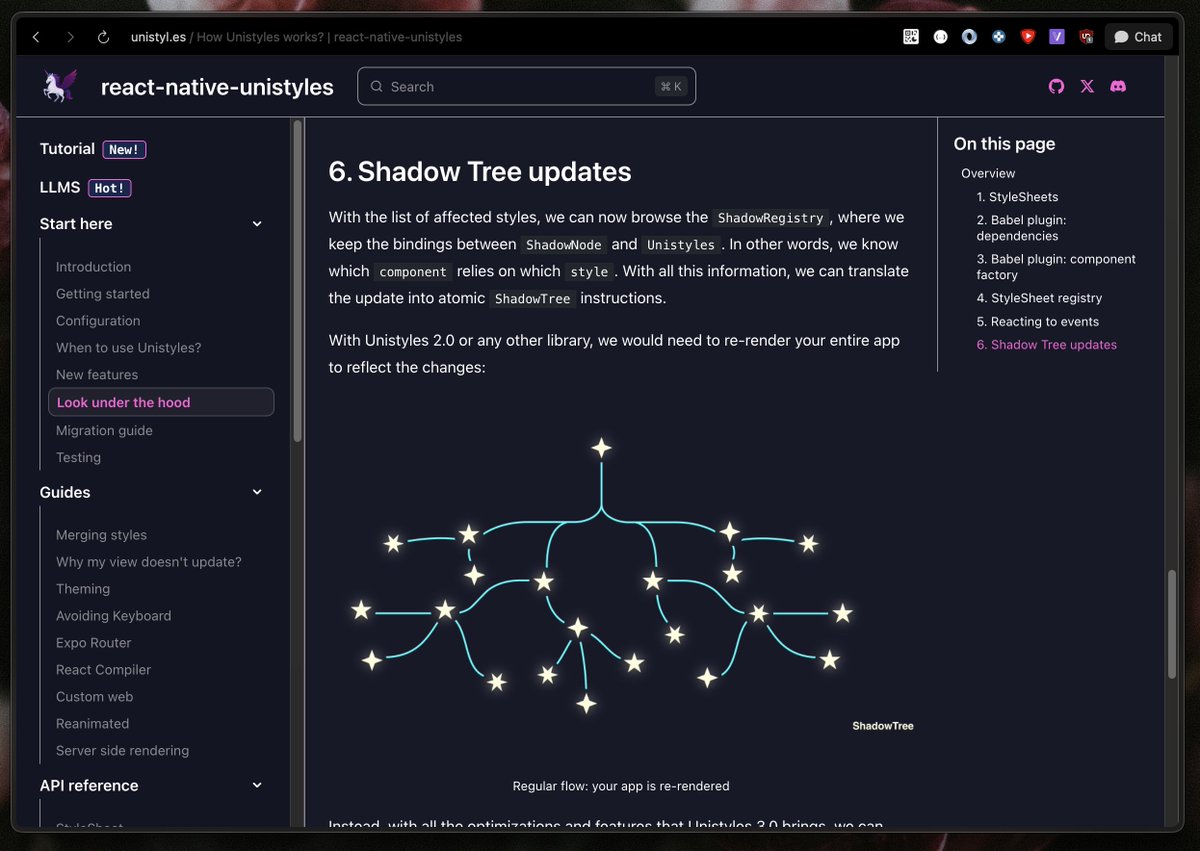Open the Avoiding Keyboard guide
Viewport: 1200px width, 851px height.
click(113, 616)
